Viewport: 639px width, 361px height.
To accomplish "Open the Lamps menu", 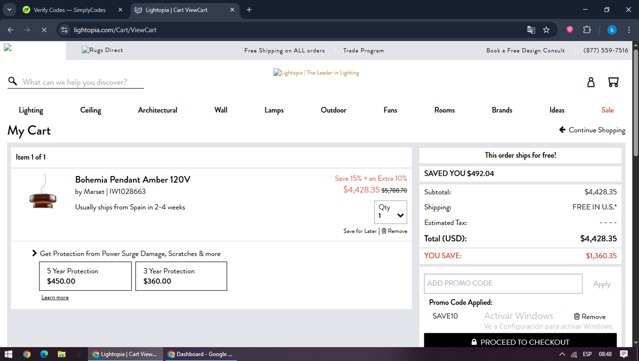I will click(274, 110).
